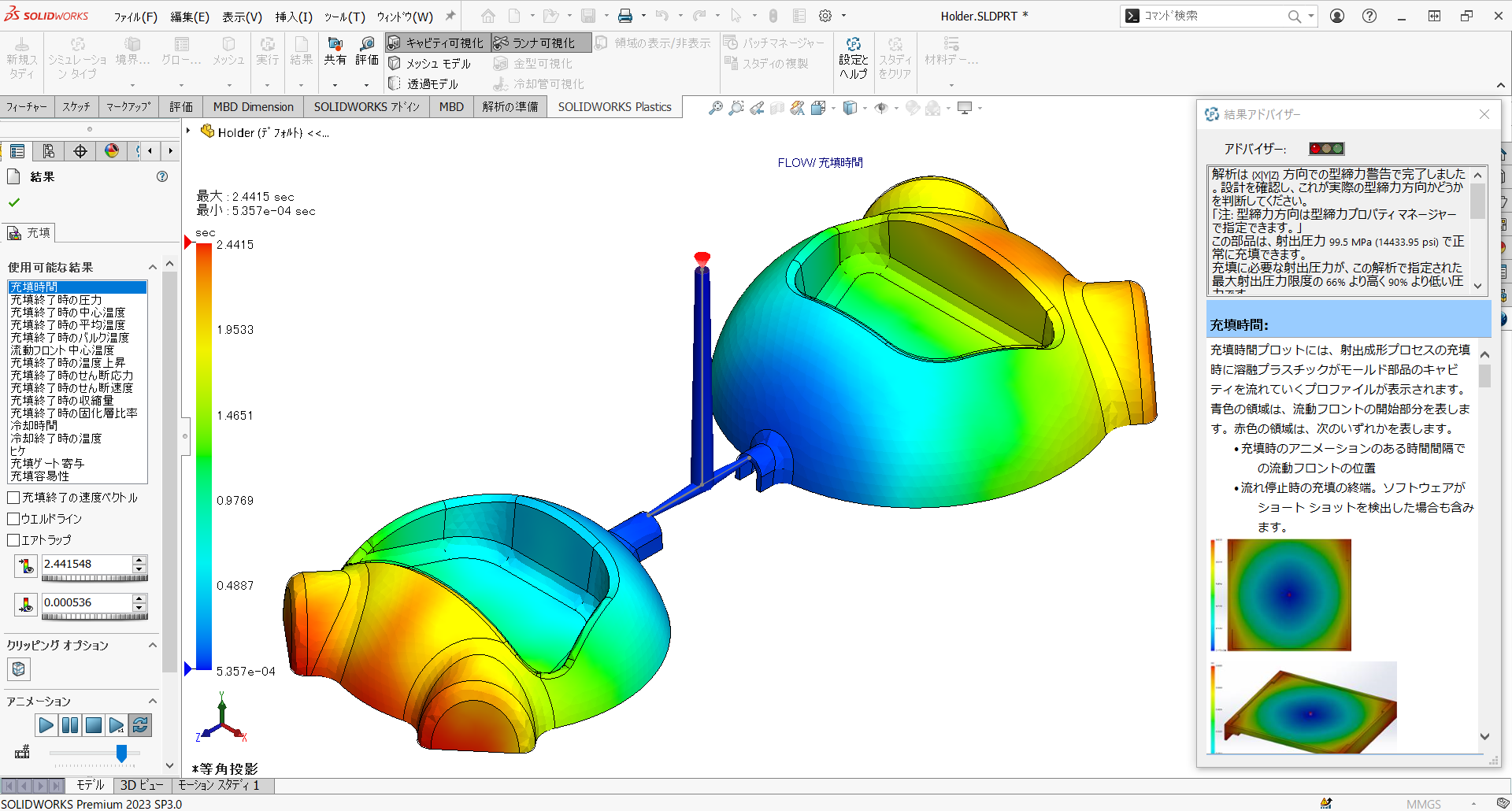Click min legend value icon beside 0.000536

click(x=26, y=605)
